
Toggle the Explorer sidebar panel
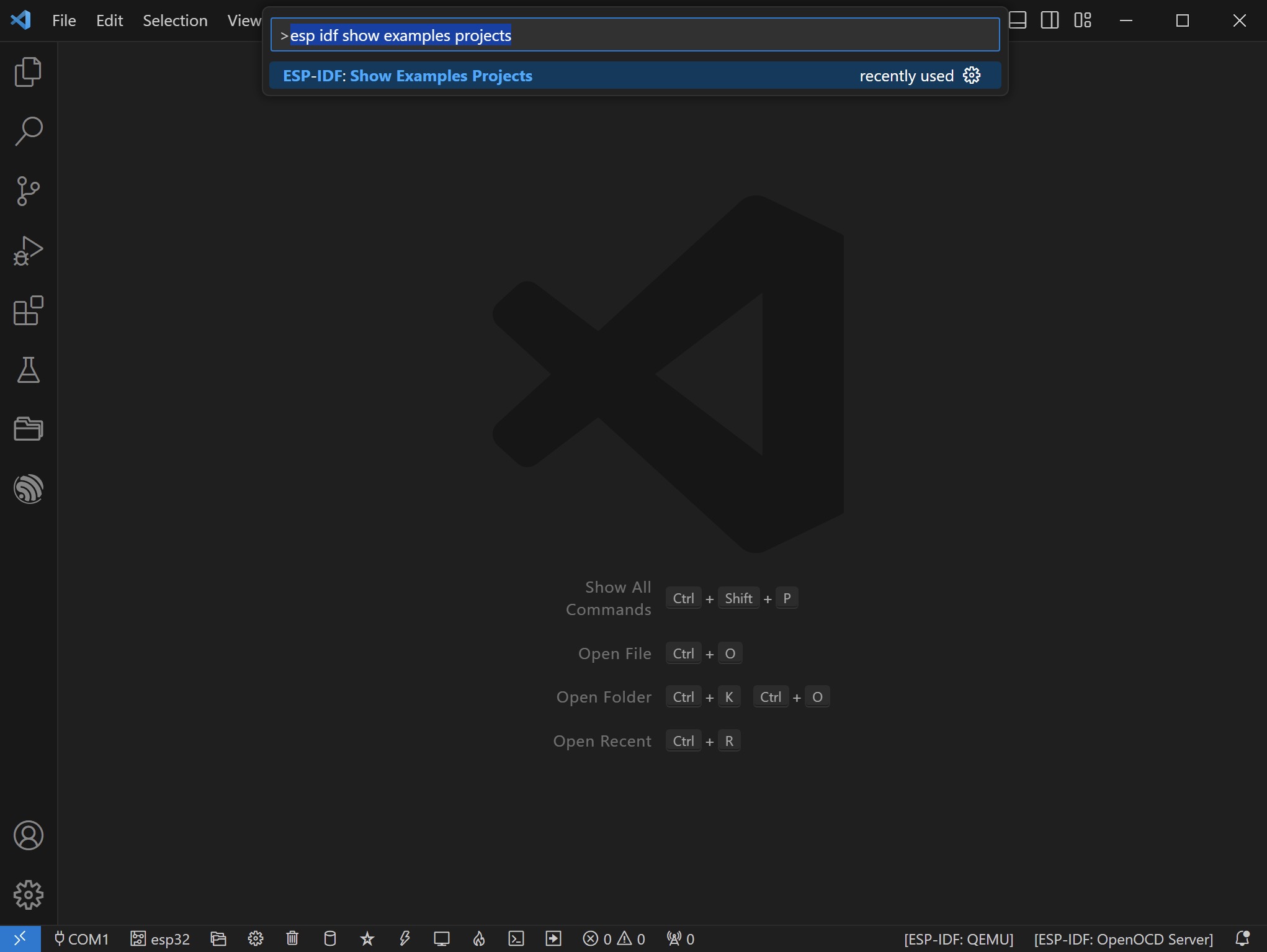[x=27, y=71]
